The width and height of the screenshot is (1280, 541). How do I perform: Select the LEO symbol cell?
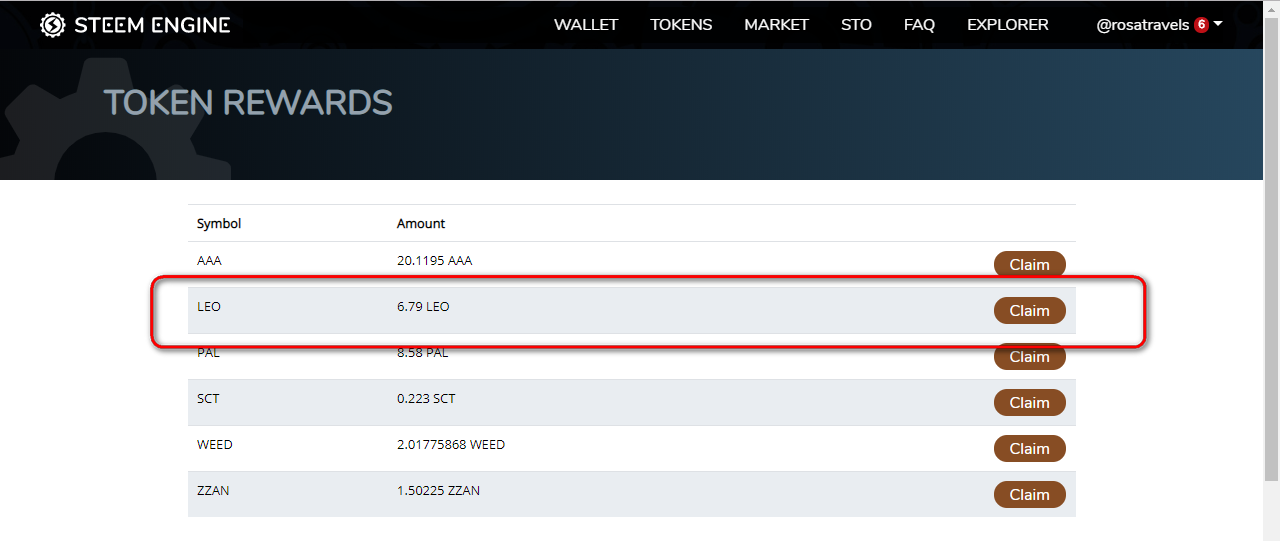[x=209, y=306]
